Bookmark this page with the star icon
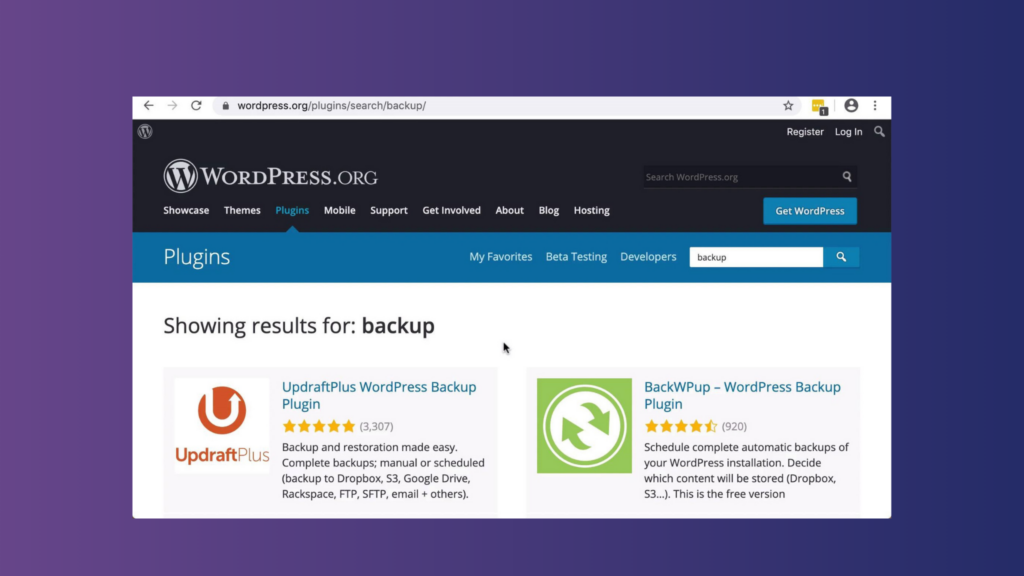 tap(788, 106)
